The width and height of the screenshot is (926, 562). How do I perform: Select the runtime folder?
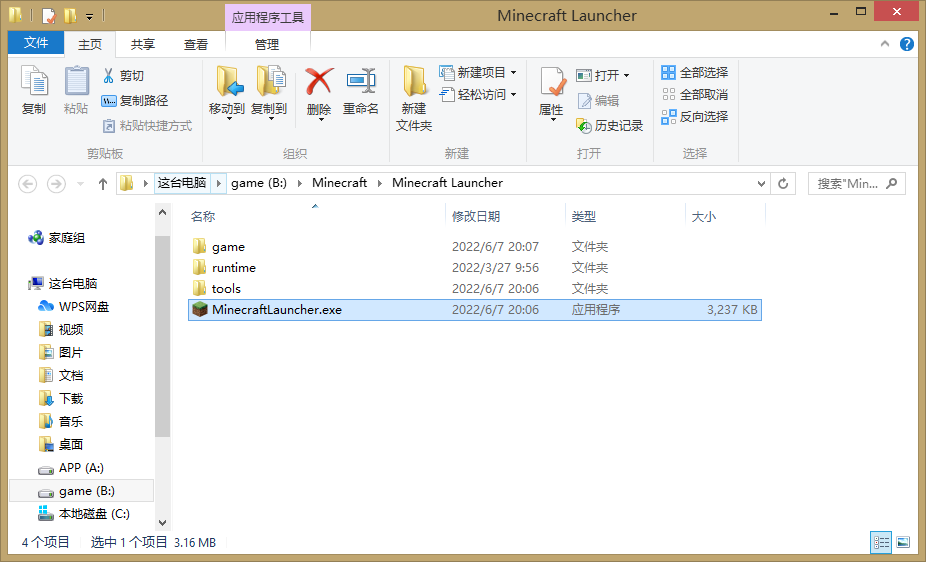(475, 267)
